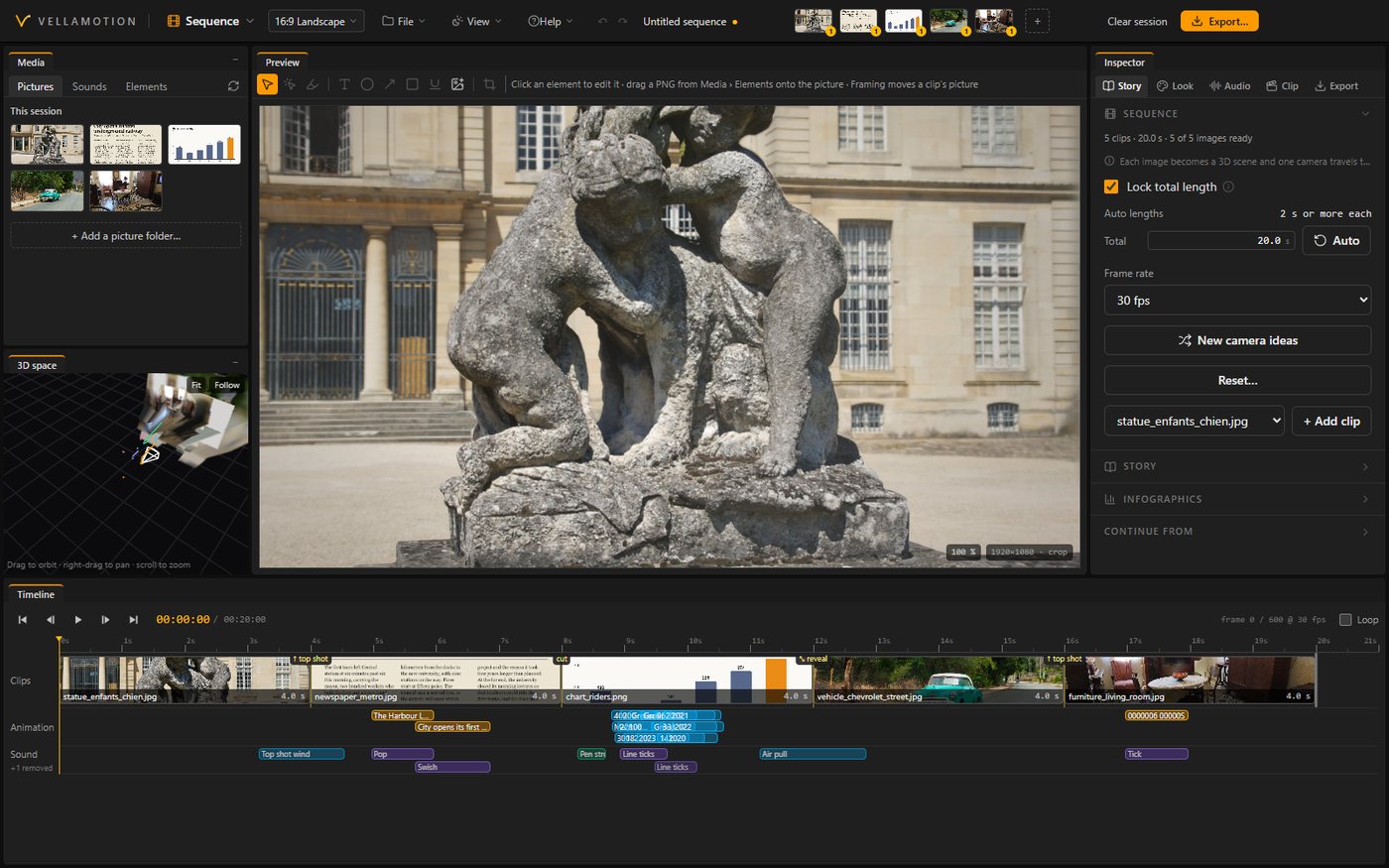Click the add image element icon
The height and width of the screenshot is (868, 1389).
[457, 84]
